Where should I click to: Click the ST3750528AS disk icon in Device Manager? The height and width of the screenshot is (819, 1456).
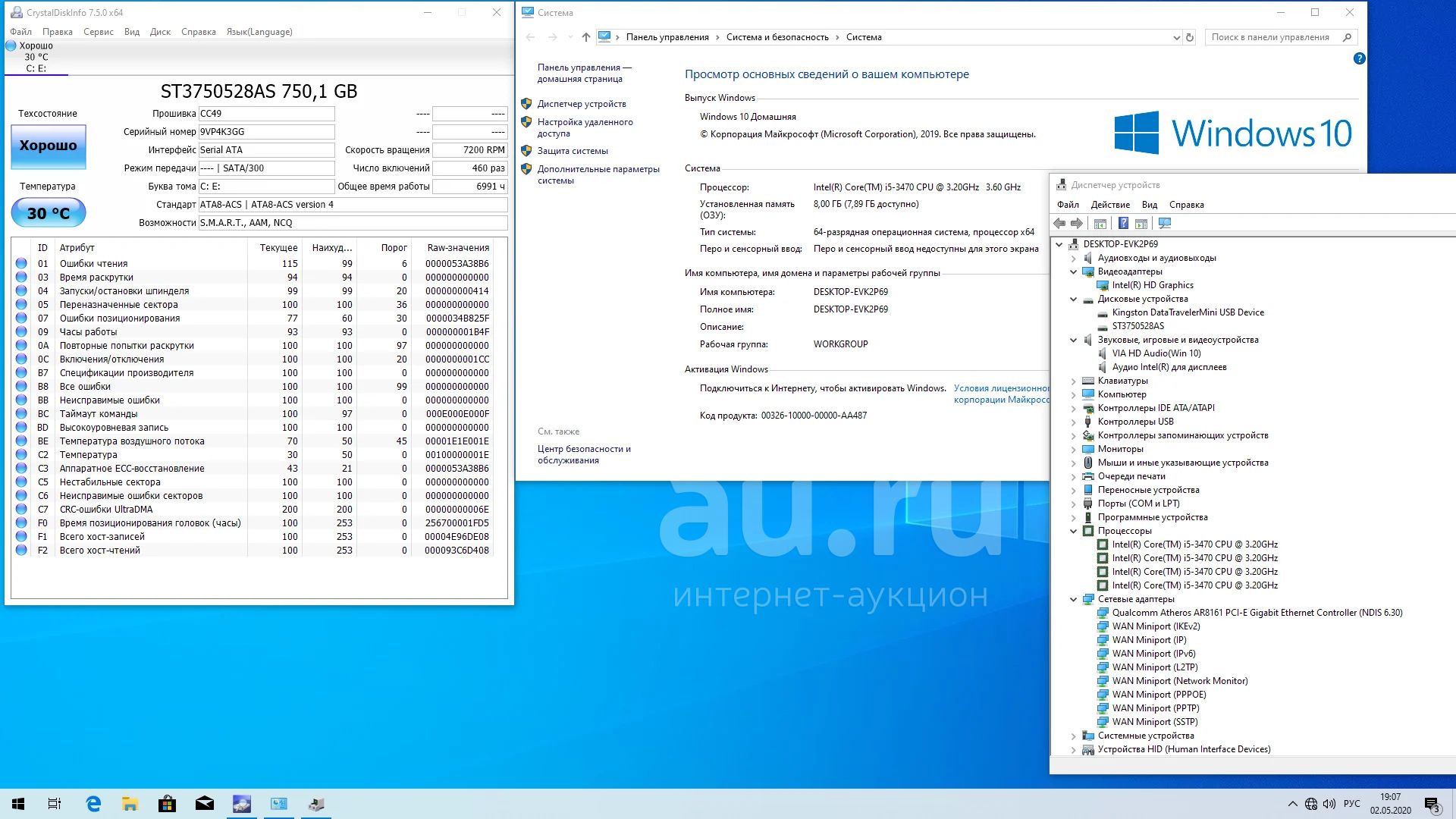tap(1103, 326)
